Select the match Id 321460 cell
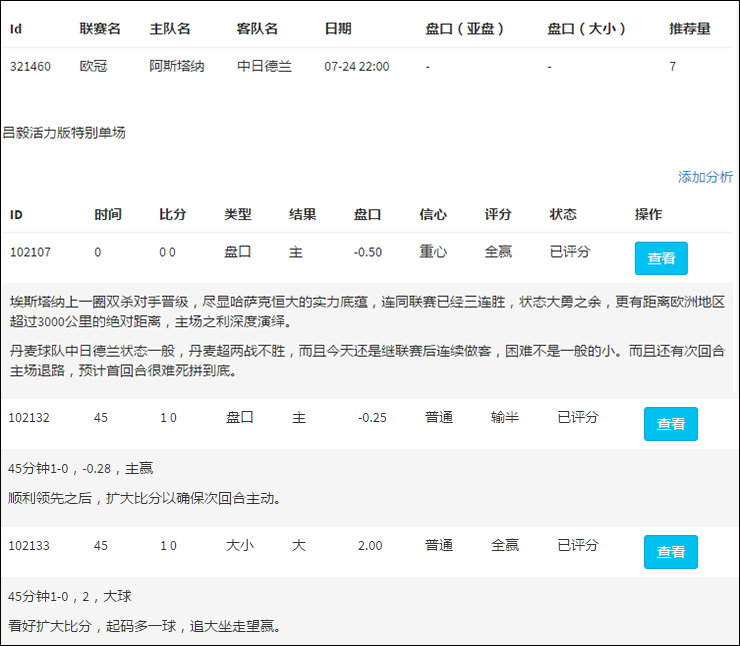The image size is (740, 646). [30, 67]
